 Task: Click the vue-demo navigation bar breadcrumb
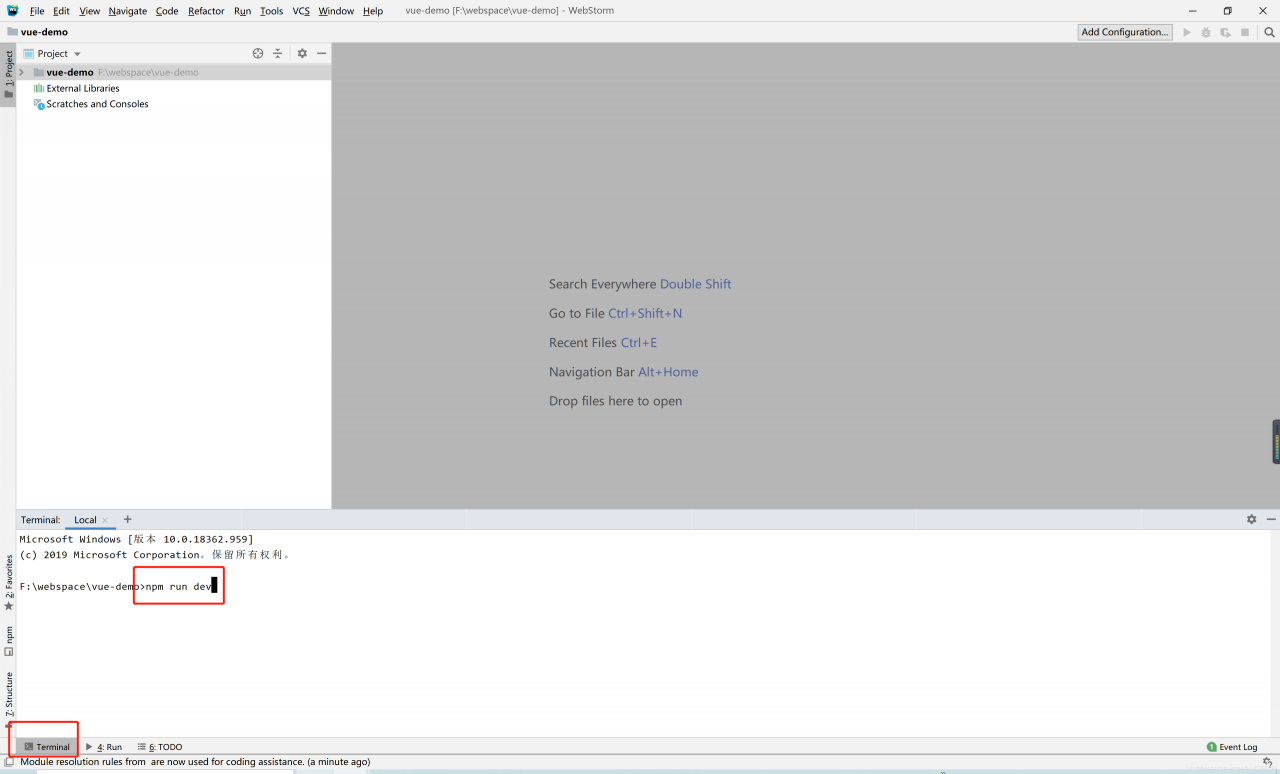click(x=38, y=32)
